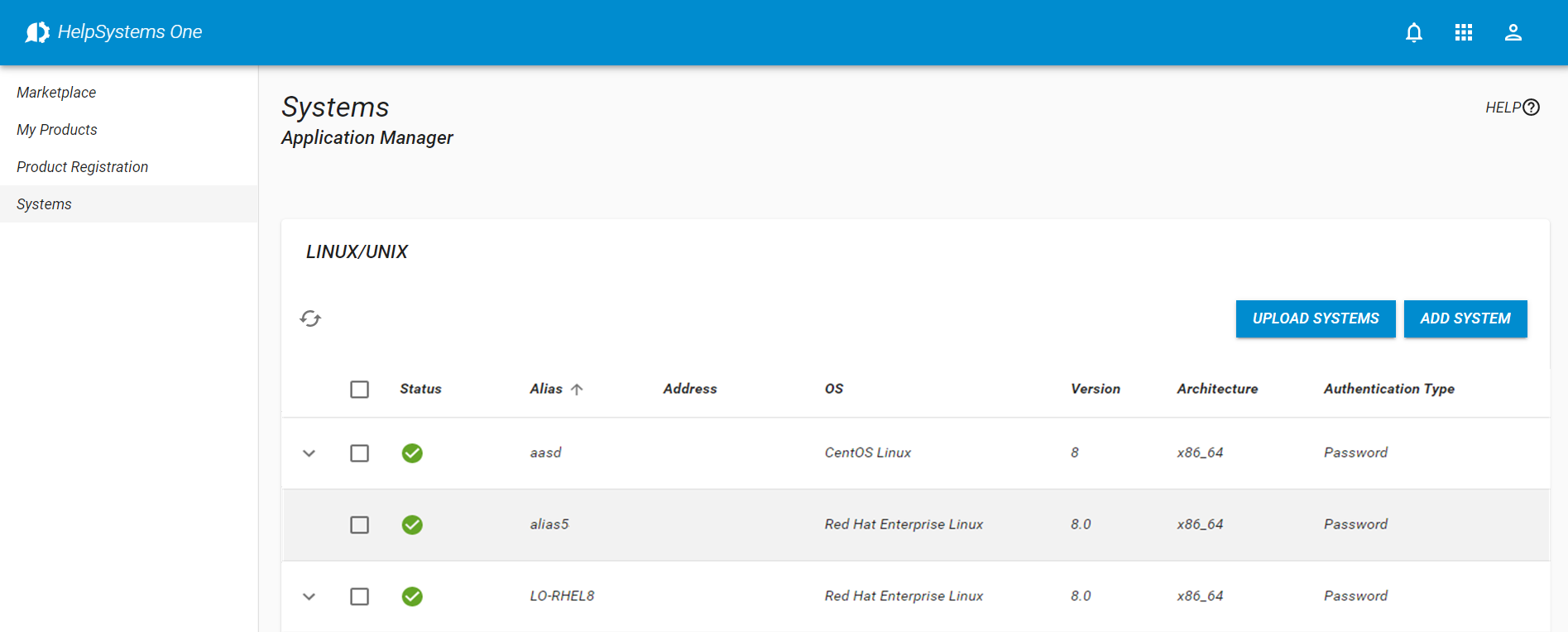Open the HELP link
Viewport: 1568px width, 632px height.
[1512, 108]
